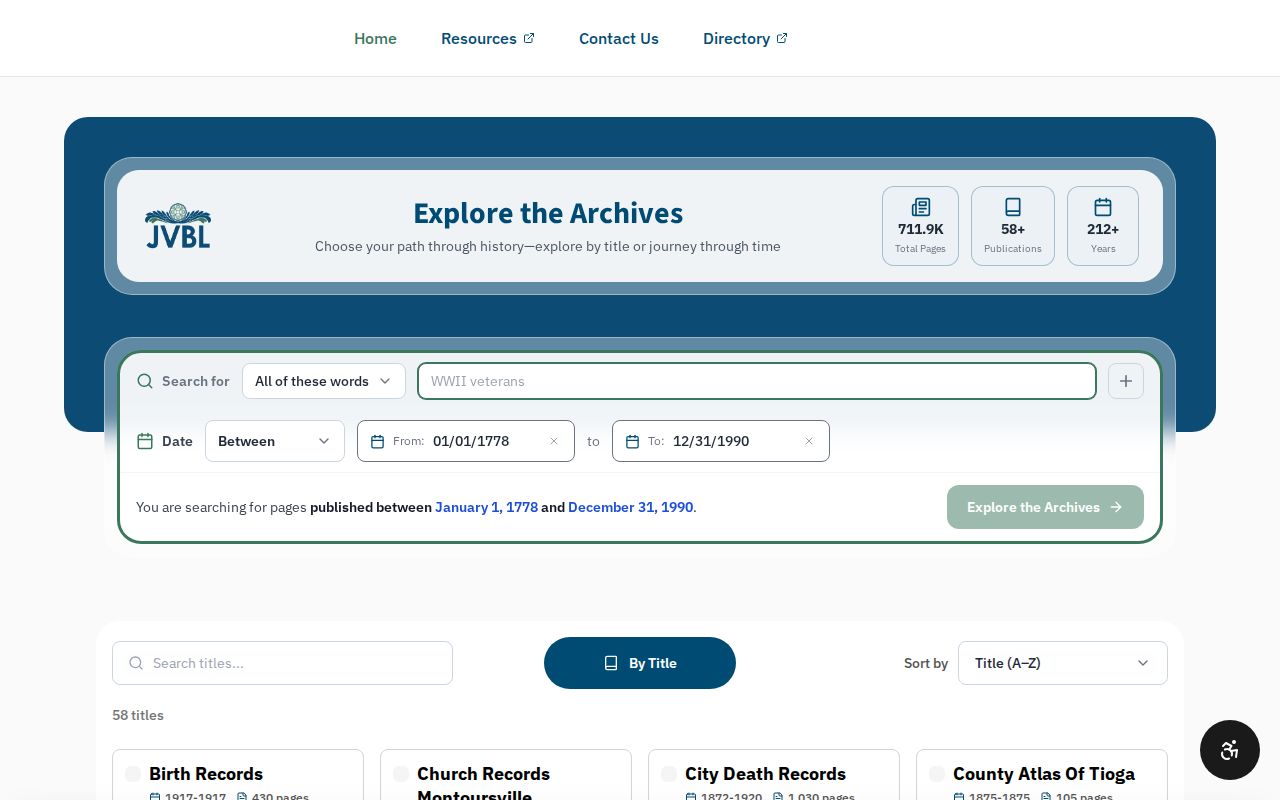Select the County Atlas Of Tioga checkbox

[937, 774]
